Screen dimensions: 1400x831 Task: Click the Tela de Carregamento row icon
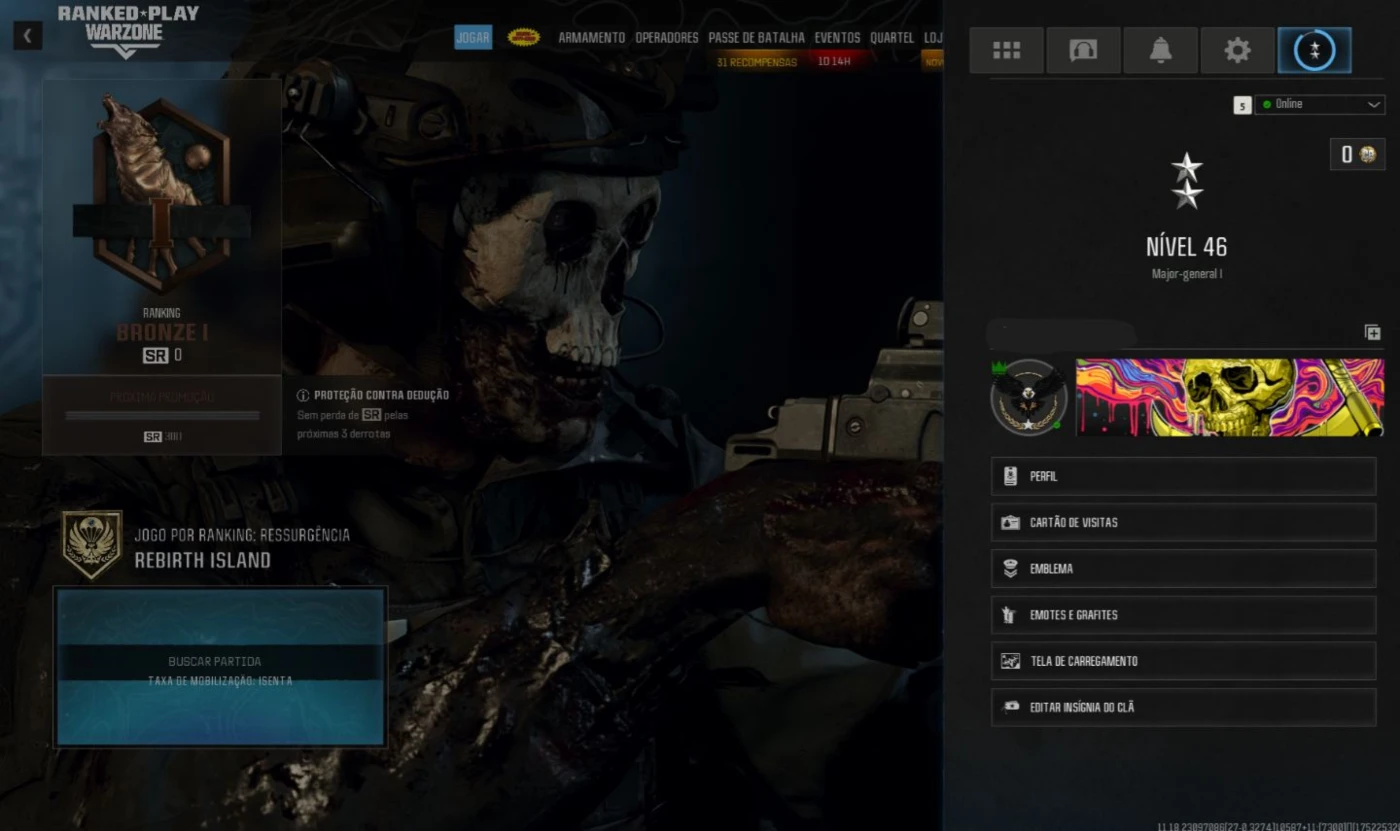[1010, 661]
